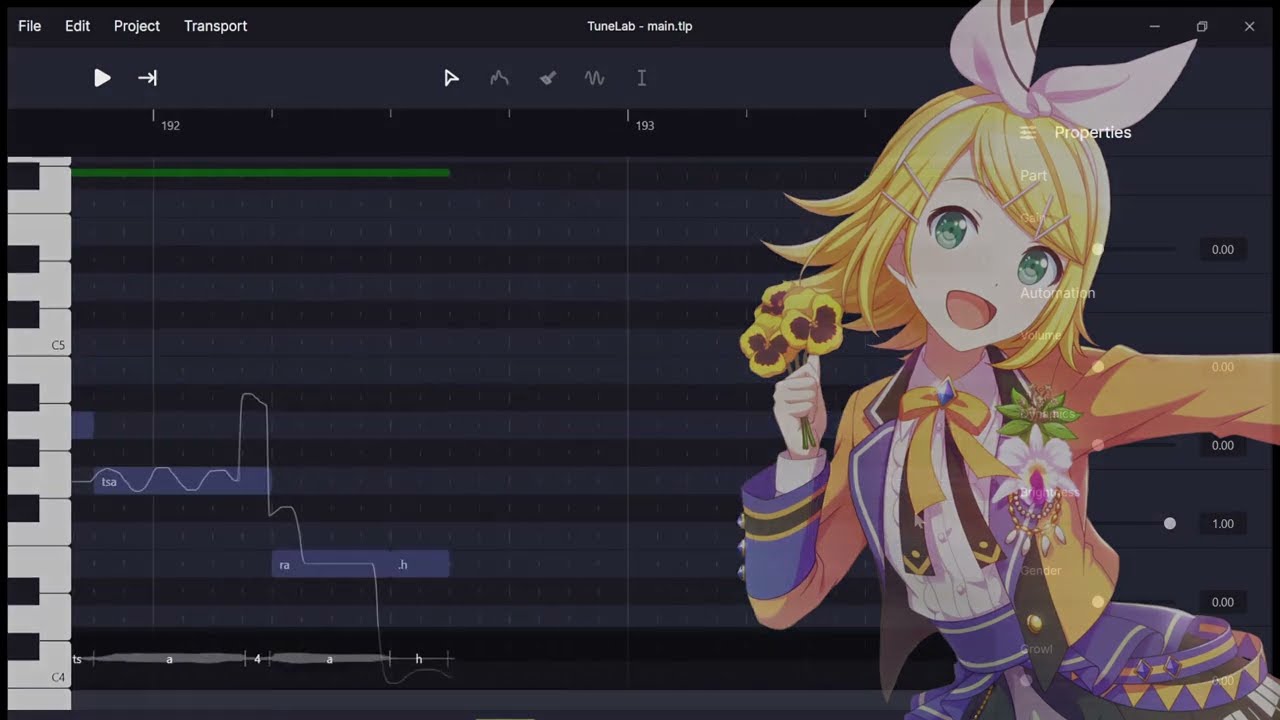This screenshot has width=1280, height=720.
Task: Click the Brightness slider knob
Action: coord(1170,524)
